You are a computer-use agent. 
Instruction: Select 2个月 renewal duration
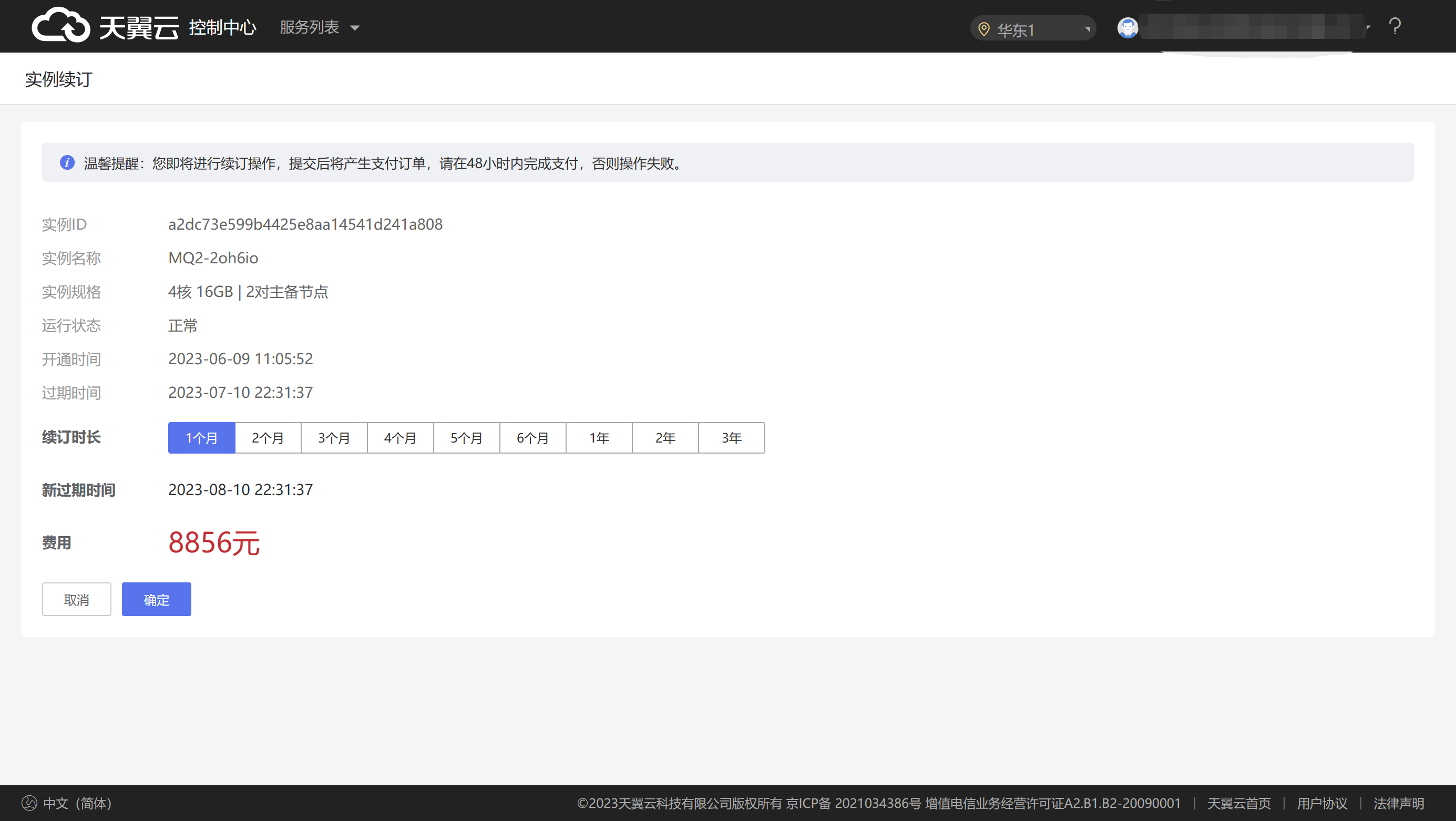pyautogui.click(x=268, y=438)
